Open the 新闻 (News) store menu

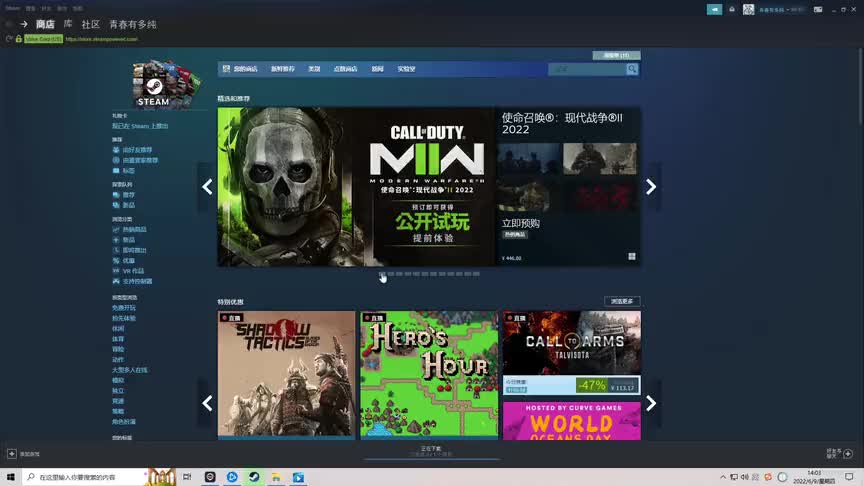point(377,69)
